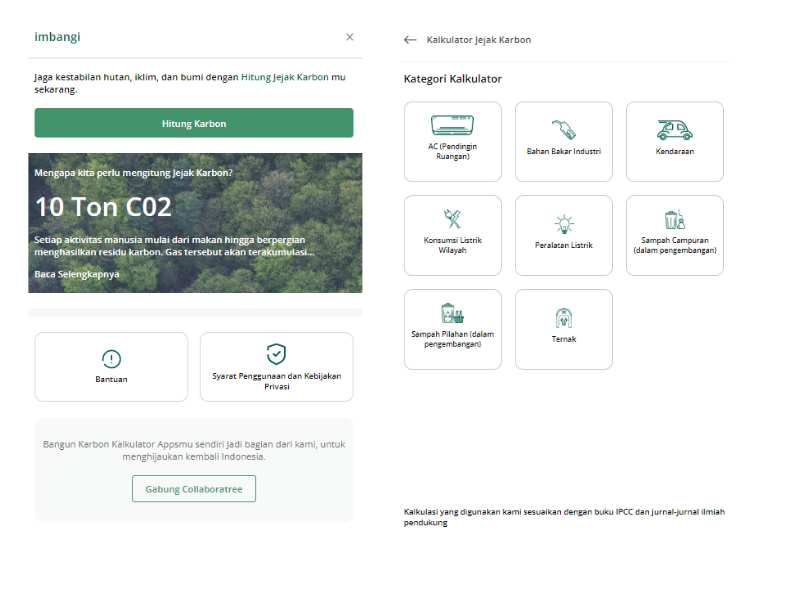
Task: Click Sampah Pilahan (dalam pengembangan) label
Action: point(453,339)
